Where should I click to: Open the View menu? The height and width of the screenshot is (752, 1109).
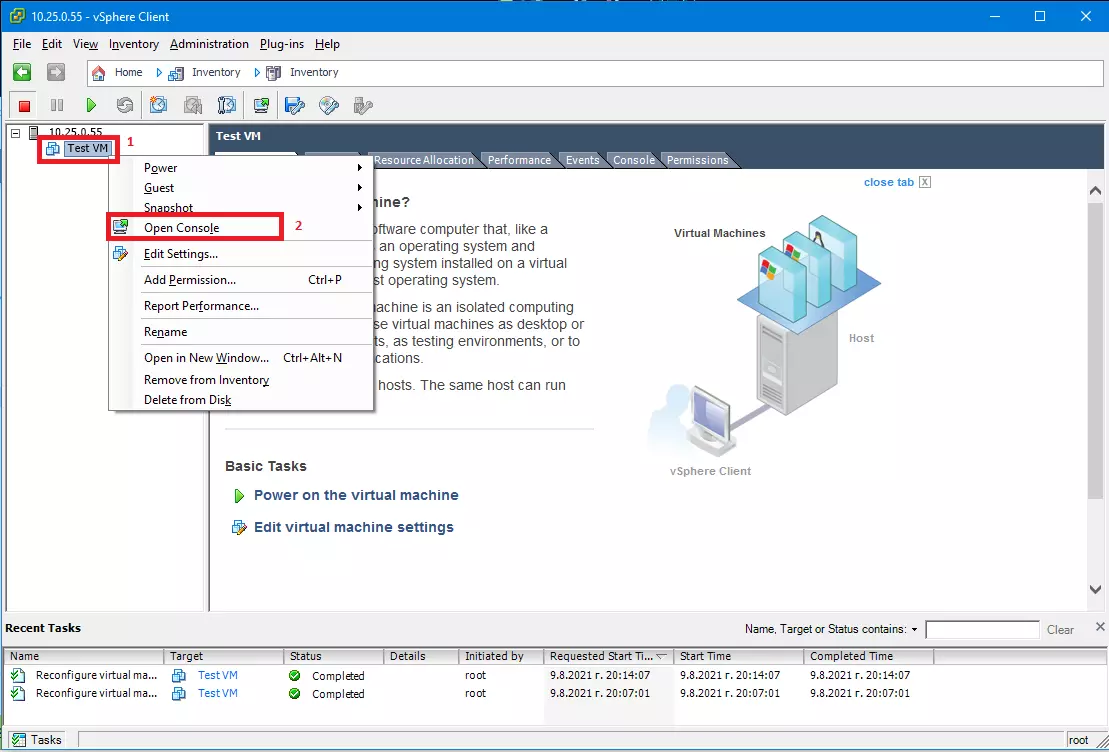click(86, 44)
